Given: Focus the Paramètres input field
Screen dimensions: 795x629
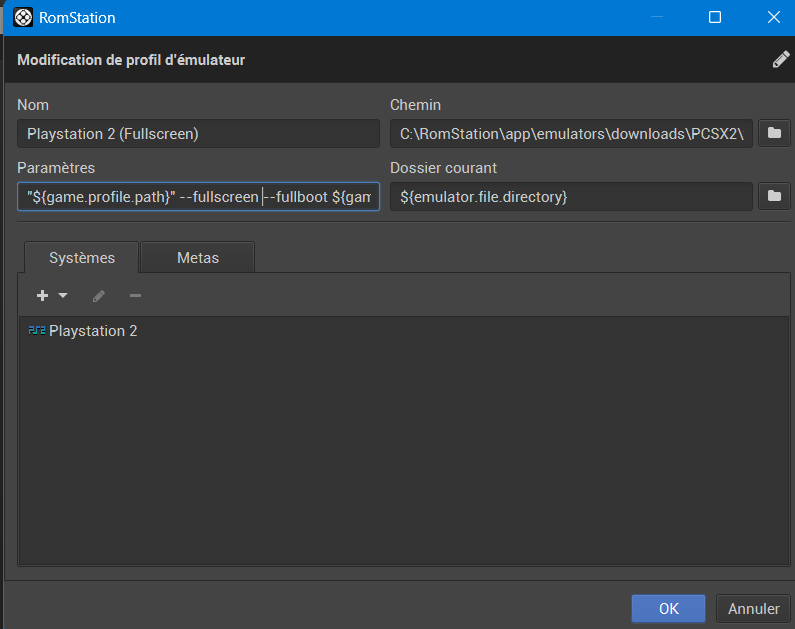Looking at the screenshot, I should point(198,197).
